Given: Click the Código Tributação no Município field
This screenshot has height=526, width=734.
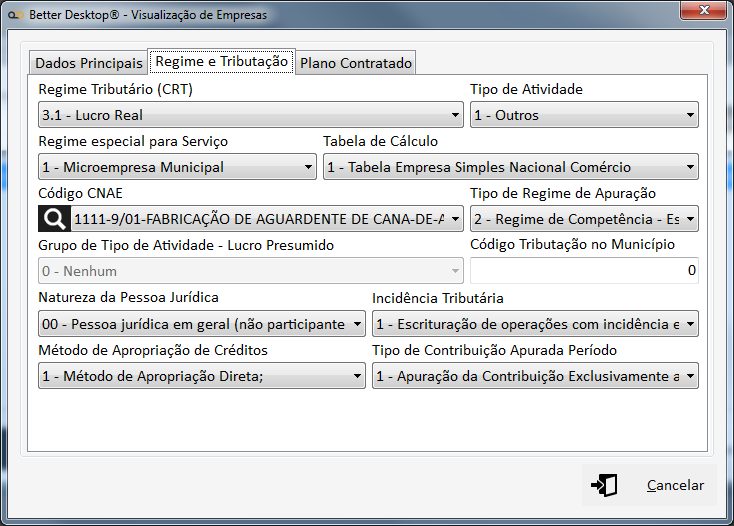Looking at the screenshot, I should (x=584, y=270).
